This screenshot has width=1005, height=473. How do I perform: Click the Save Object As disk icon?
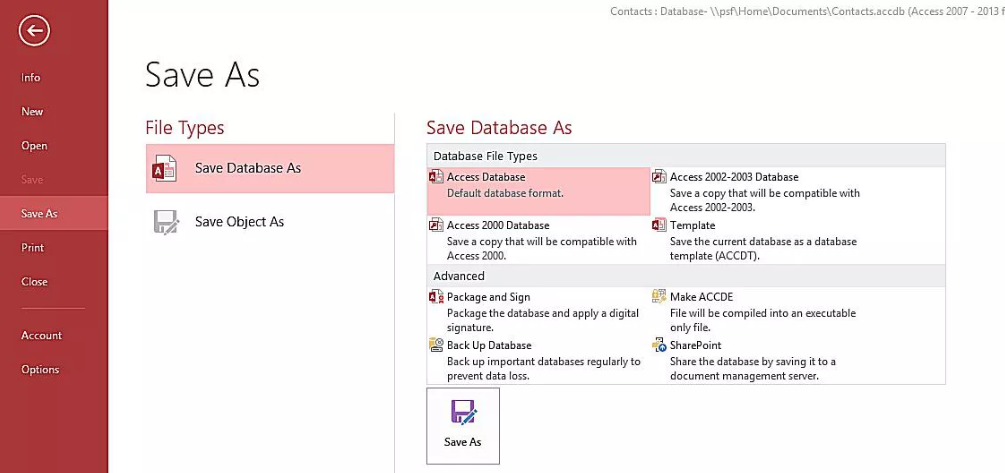pyautogui.click(x=165, y=222)
